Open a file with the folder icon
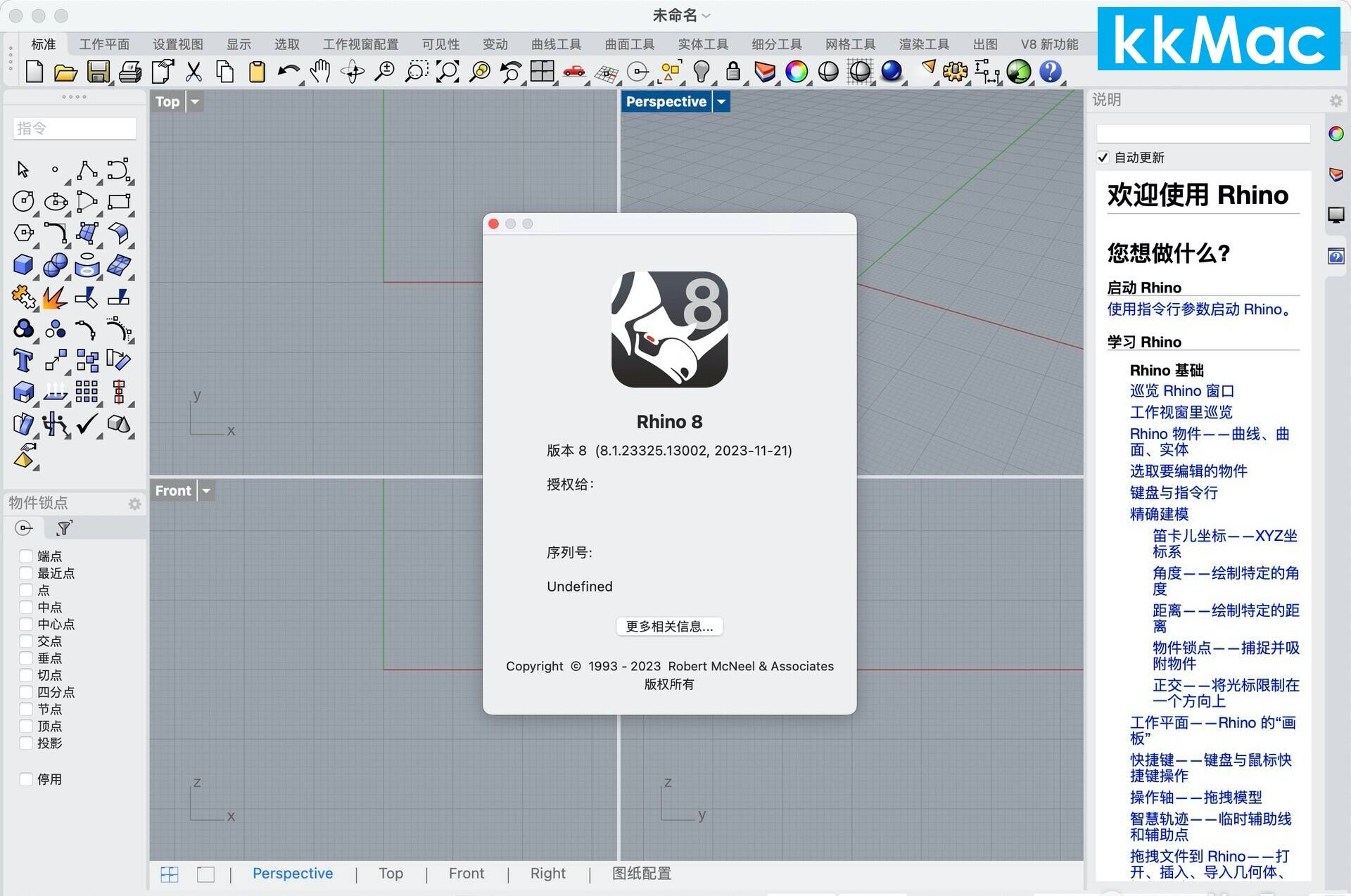 65,72
